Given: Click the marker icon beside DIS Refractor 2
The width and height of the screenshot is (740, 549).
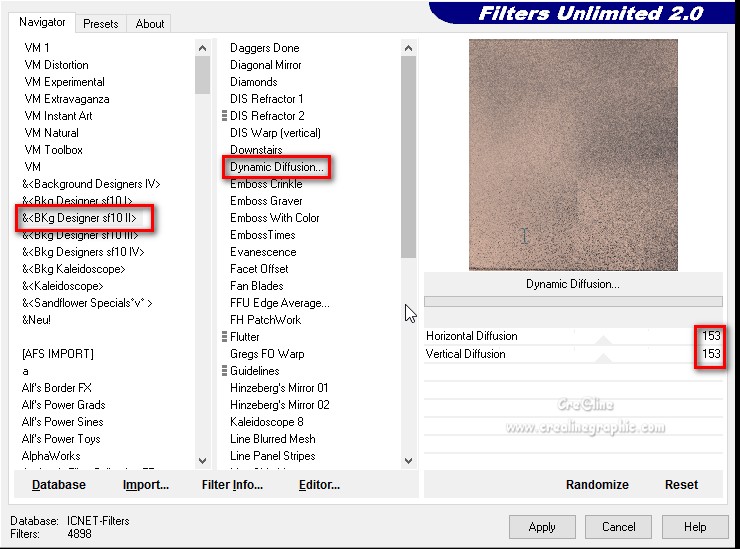Looking at the screenshot, I should point(225,116).
